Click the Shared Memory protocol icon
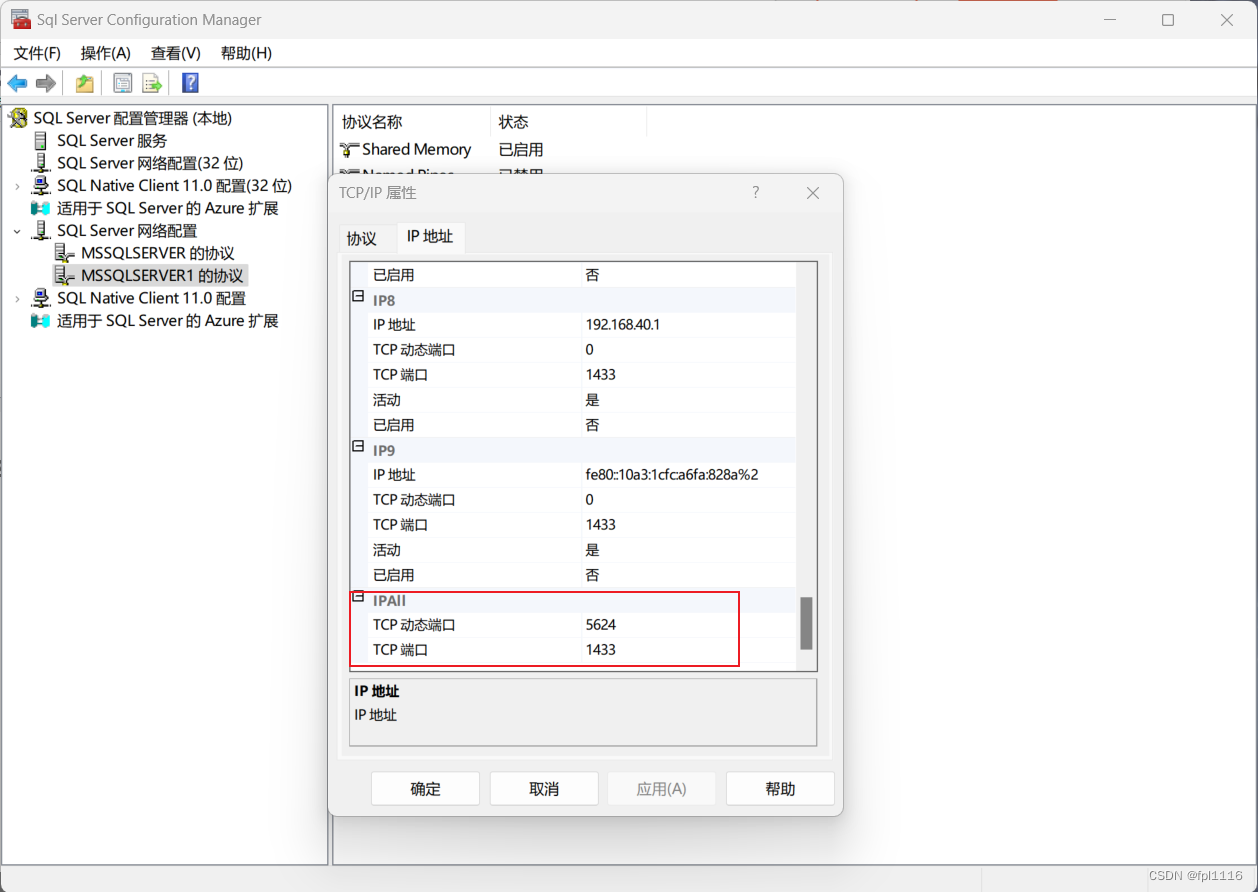Image resolution: width=1258 pixels, height=892 pixels. [350, 150]
